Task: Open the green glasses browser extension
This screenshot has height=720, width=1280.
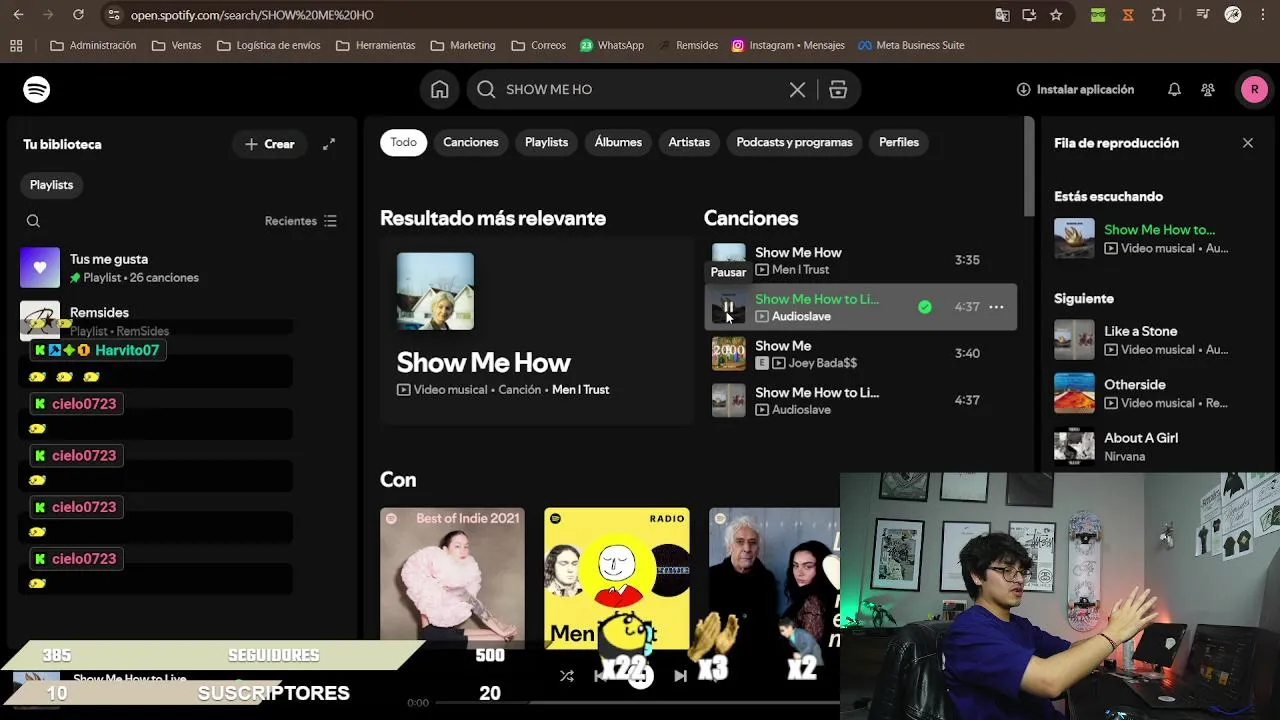Action: [x=1098, y=15]
